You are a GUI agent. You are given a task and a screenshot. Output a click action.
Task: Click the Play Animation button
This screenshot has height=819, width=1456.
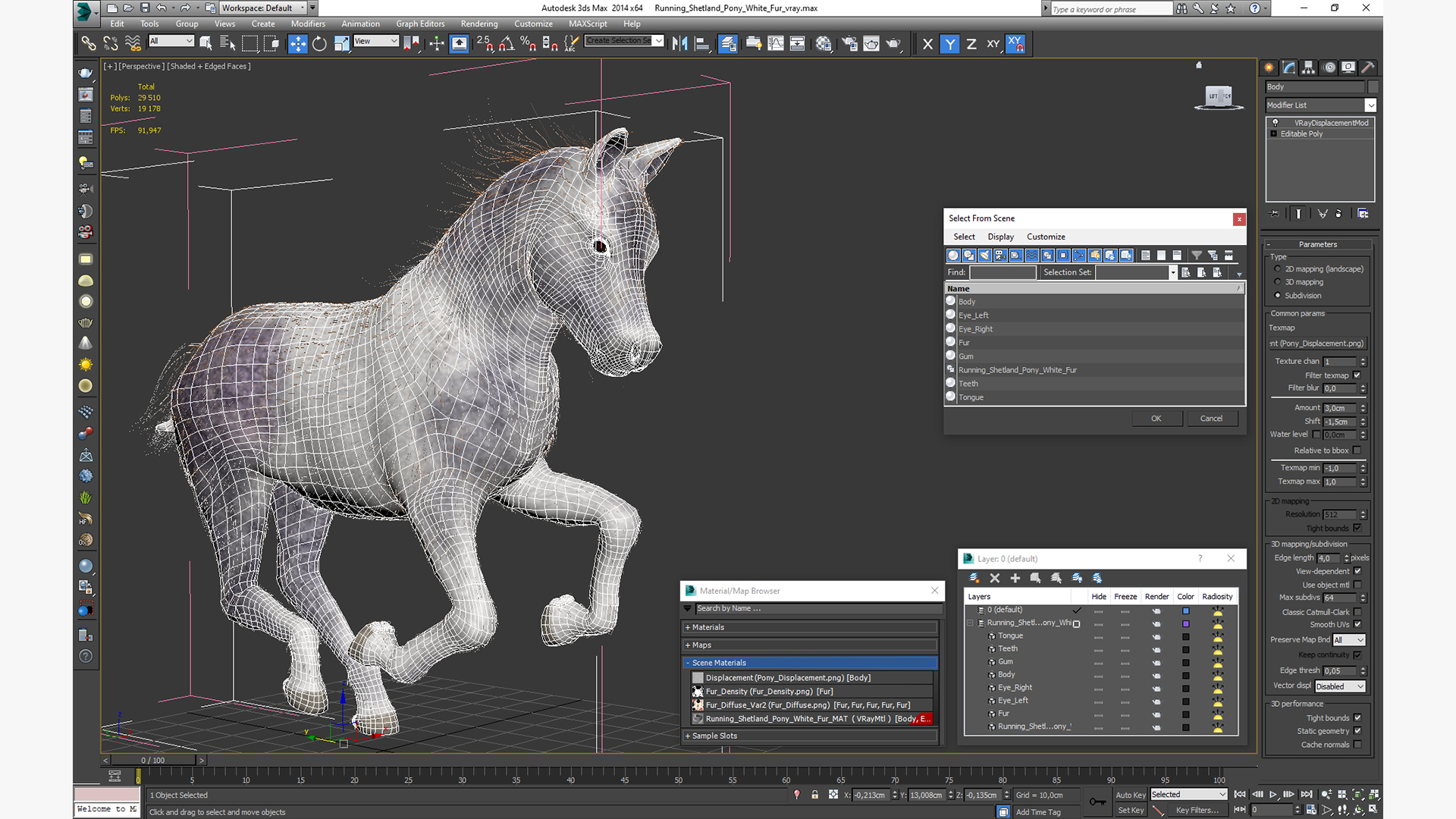(1273, 794)
